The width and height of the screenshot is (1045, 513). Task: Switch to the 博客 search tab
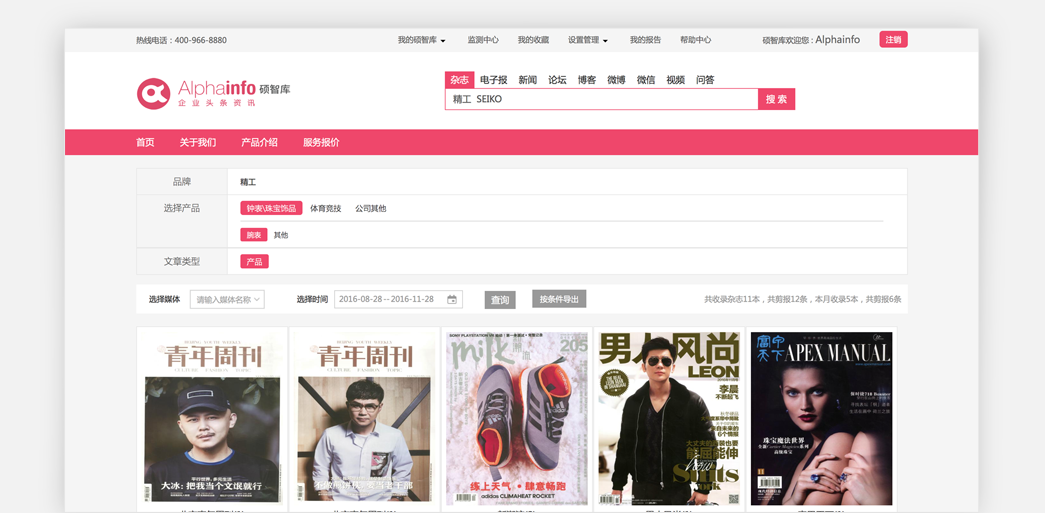tap(586, 80)
